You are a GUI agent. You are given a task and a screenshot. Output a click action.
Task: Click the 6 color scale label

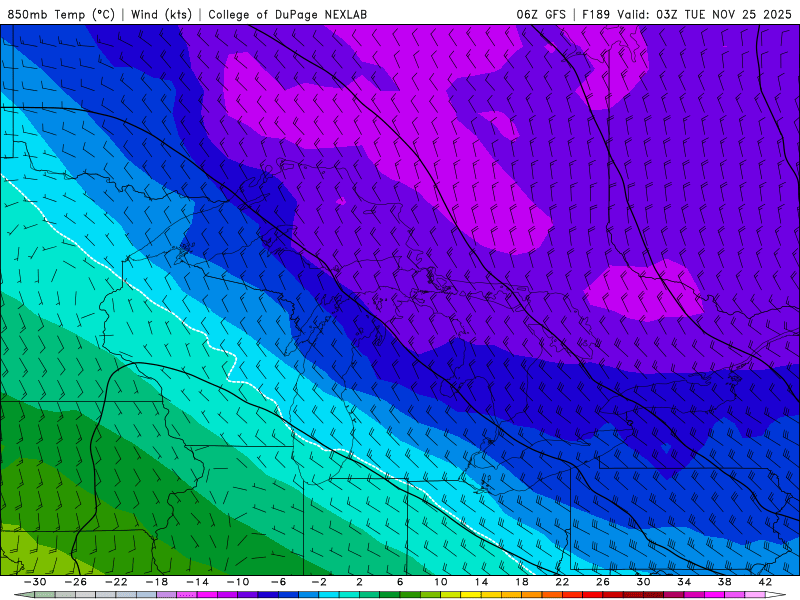coord(401,582)
